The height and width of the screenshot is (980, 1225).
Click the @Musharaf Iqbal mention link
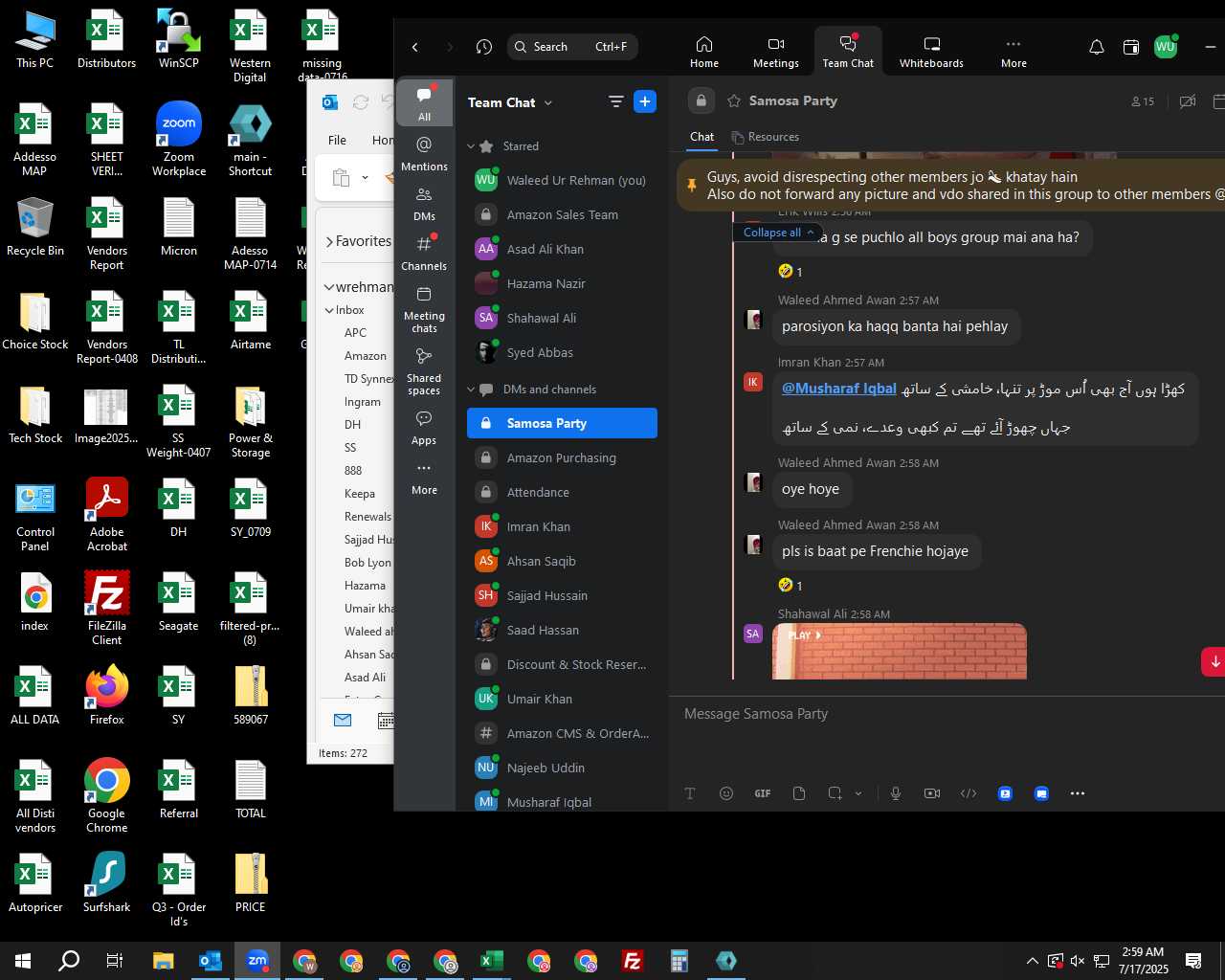tap(839, 389)
